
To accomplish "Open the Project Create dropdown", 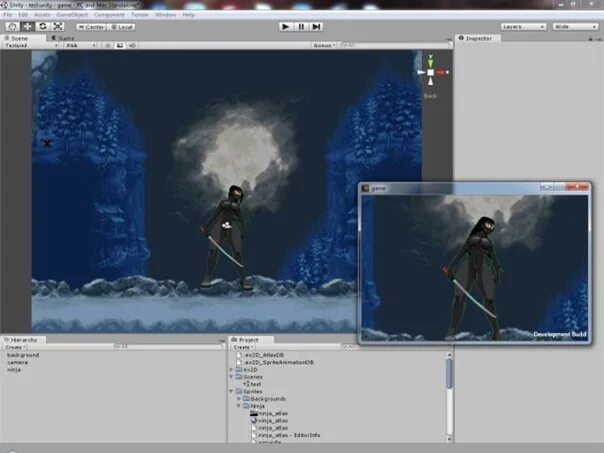I will click(x=242, y=347).
